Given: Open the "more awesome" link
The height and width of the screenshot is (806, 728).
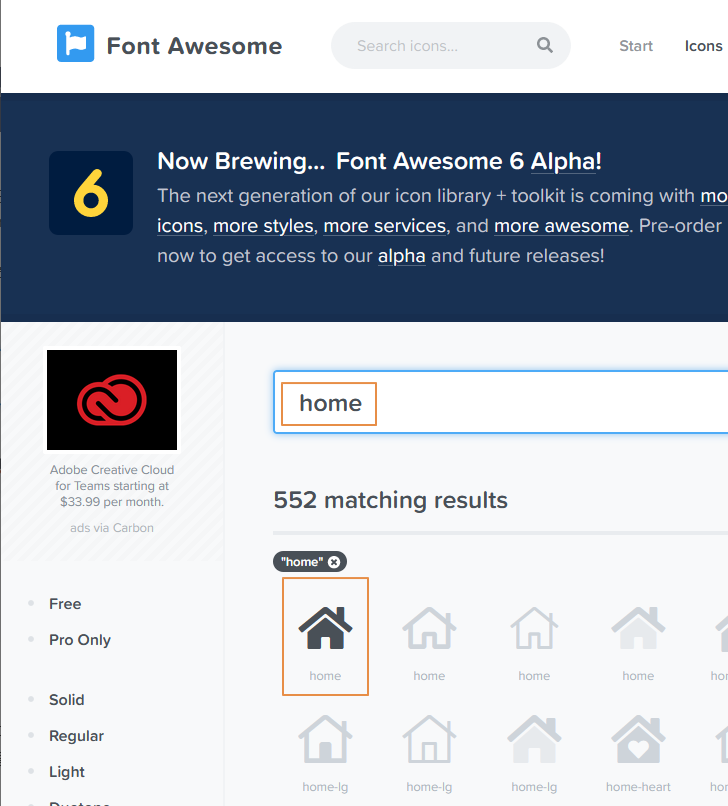Looking at the screenshot, I should (x=561, y=226).
